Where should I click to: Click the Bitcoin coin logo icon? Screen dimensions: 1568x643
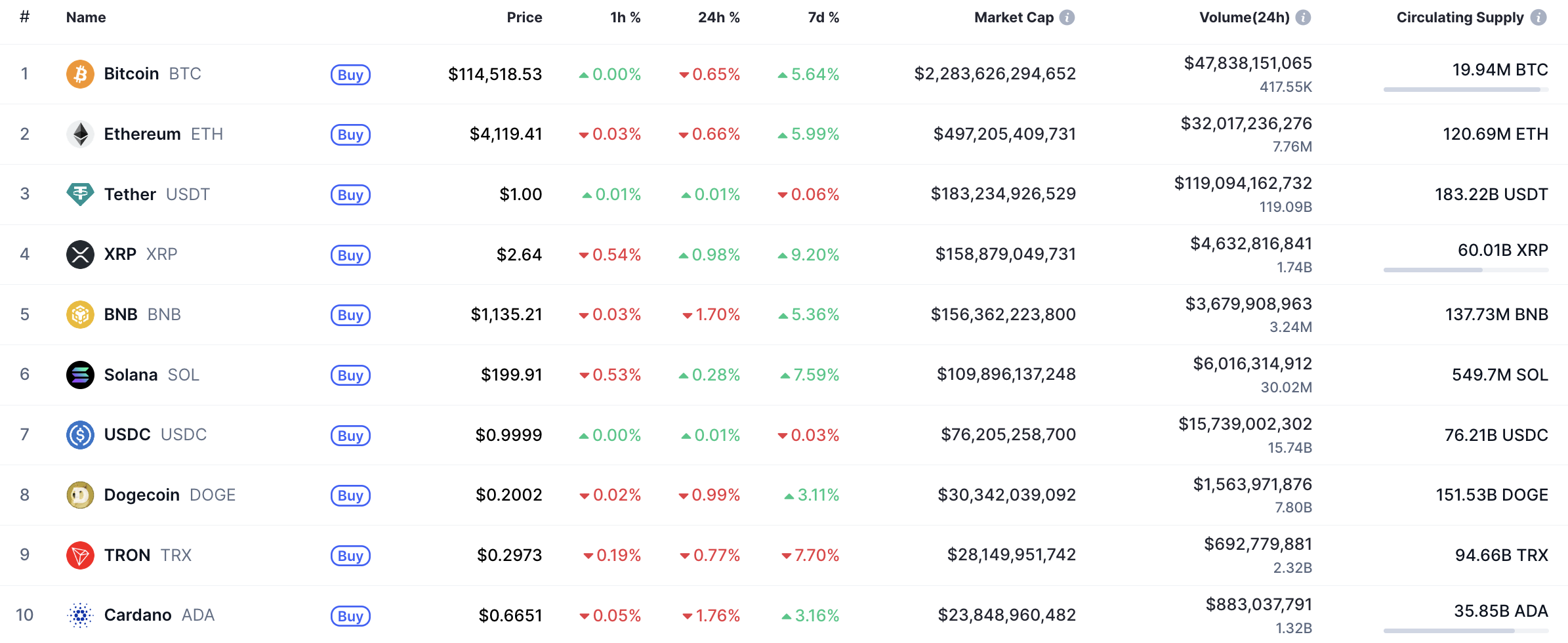pyautogui.click(x=80, y=74)
